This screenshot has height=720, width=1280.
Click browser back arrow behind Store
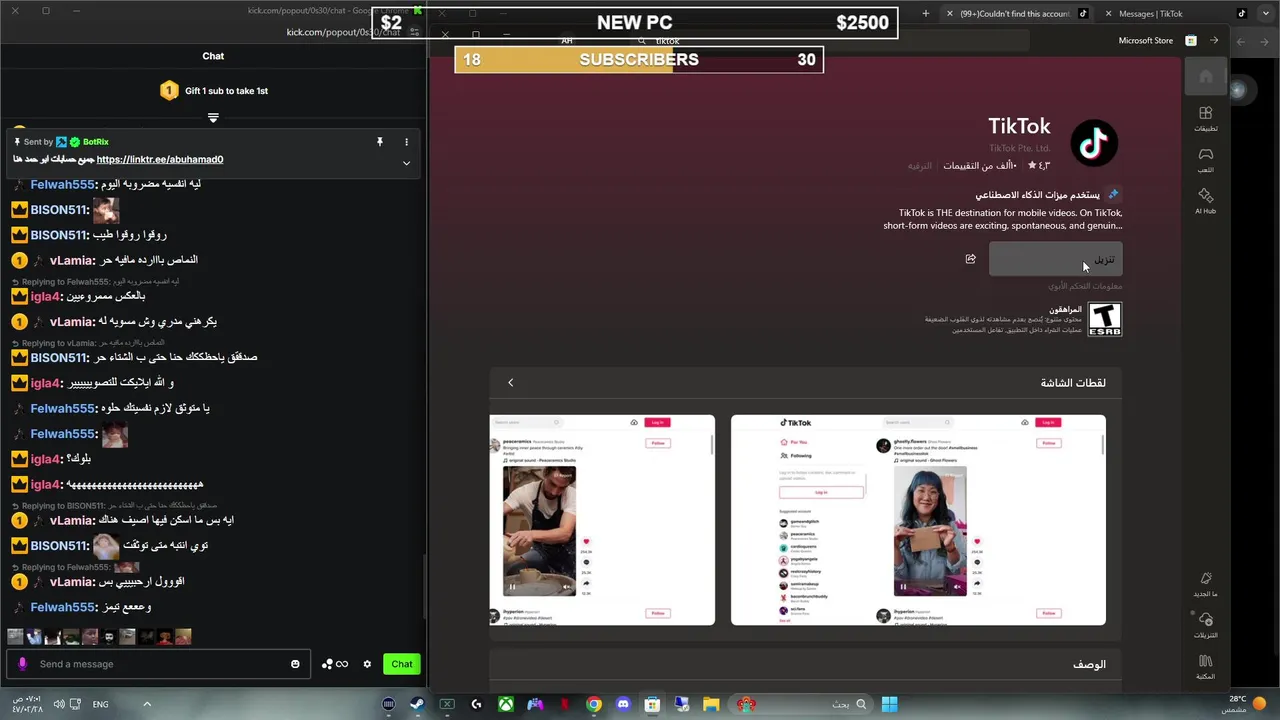(1241, 41)
